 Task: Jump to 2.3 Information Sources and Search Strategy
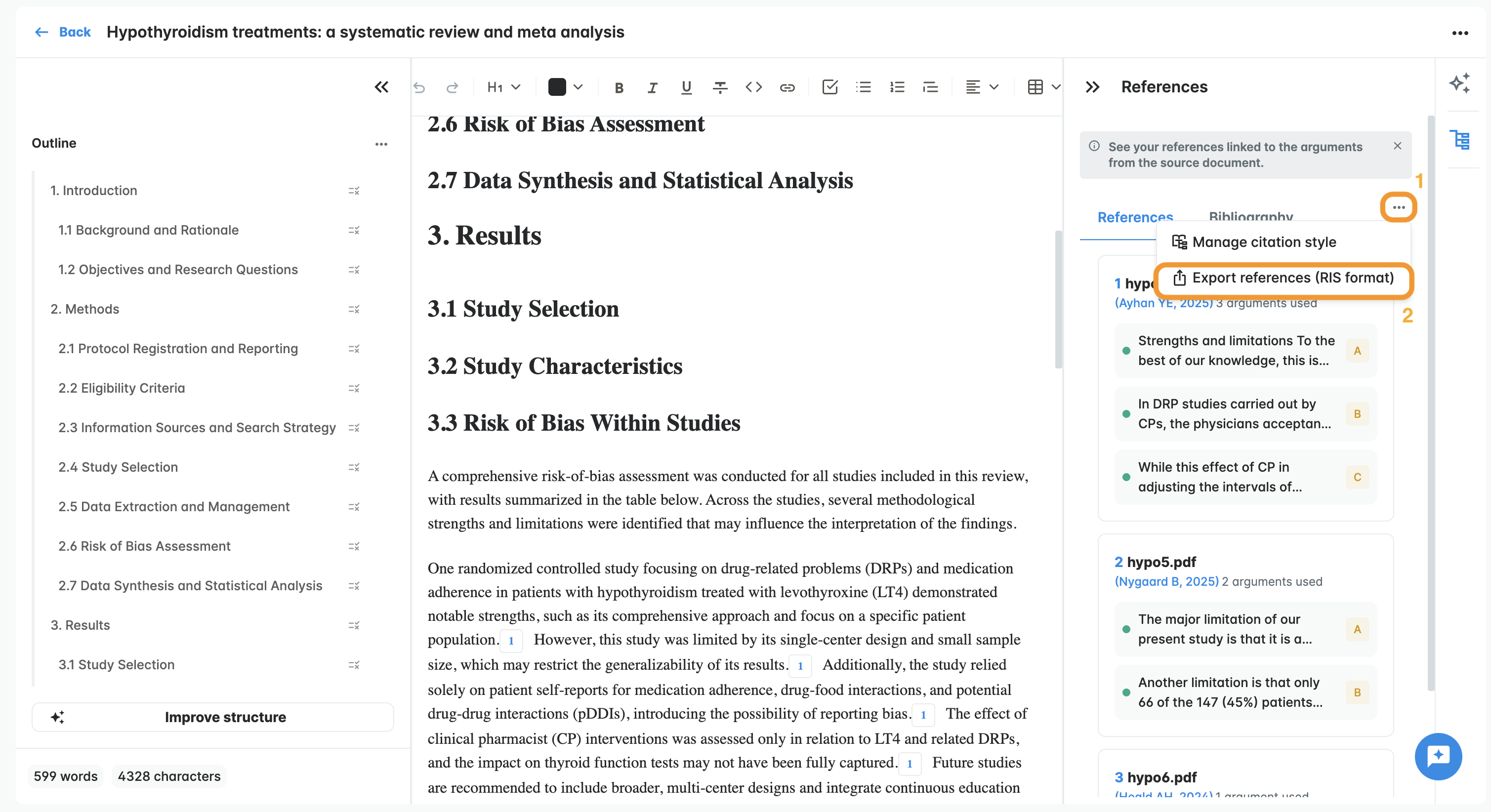pos(197,428)
